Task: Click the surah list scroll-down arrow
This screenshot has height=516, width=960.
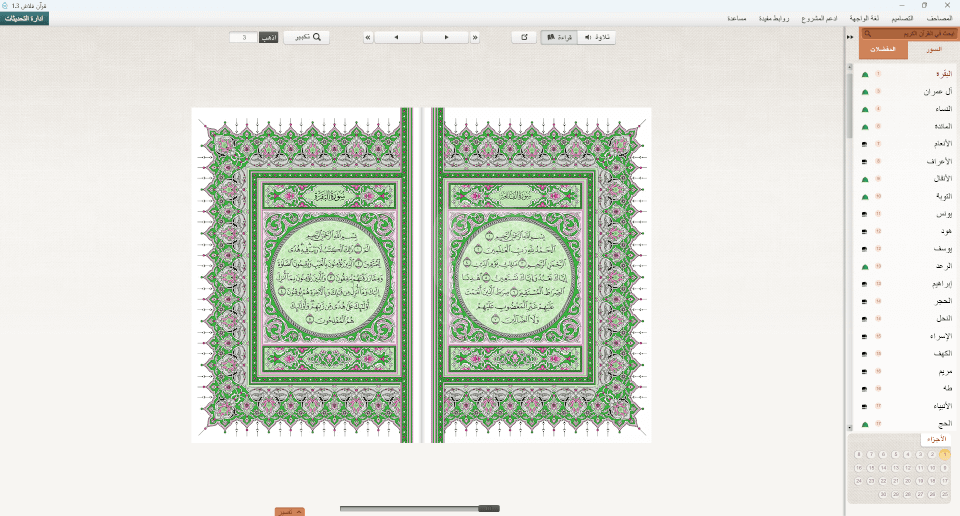Action: coord(850,427)
